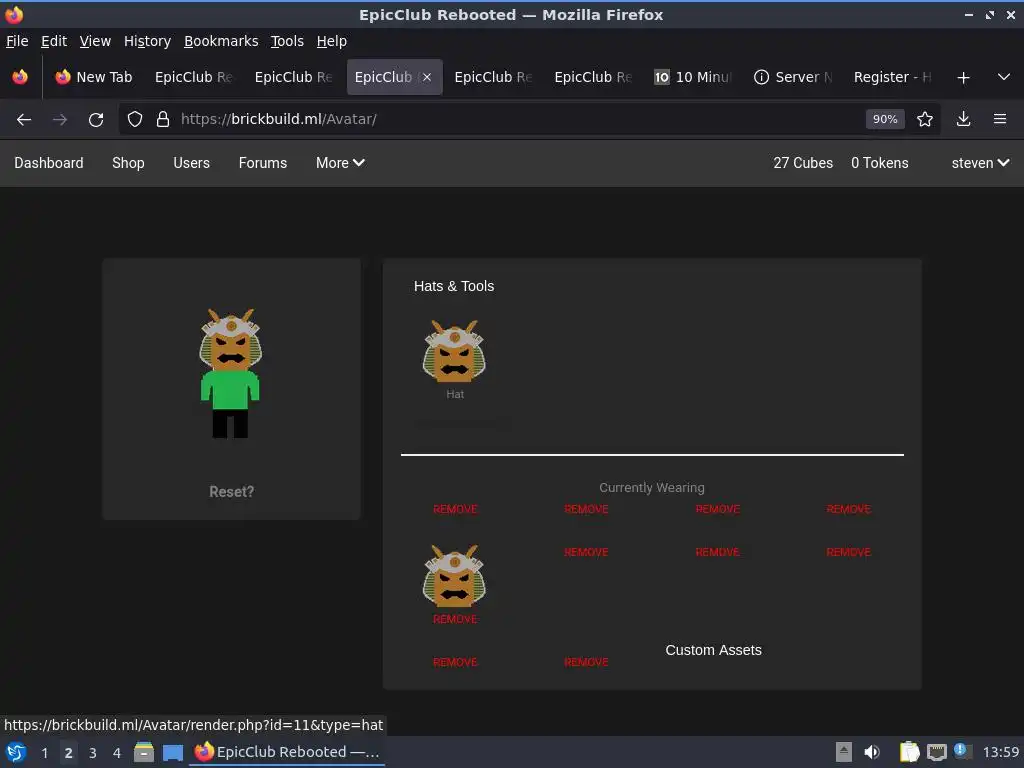Close the active EpicClub tab

(426, 77)
